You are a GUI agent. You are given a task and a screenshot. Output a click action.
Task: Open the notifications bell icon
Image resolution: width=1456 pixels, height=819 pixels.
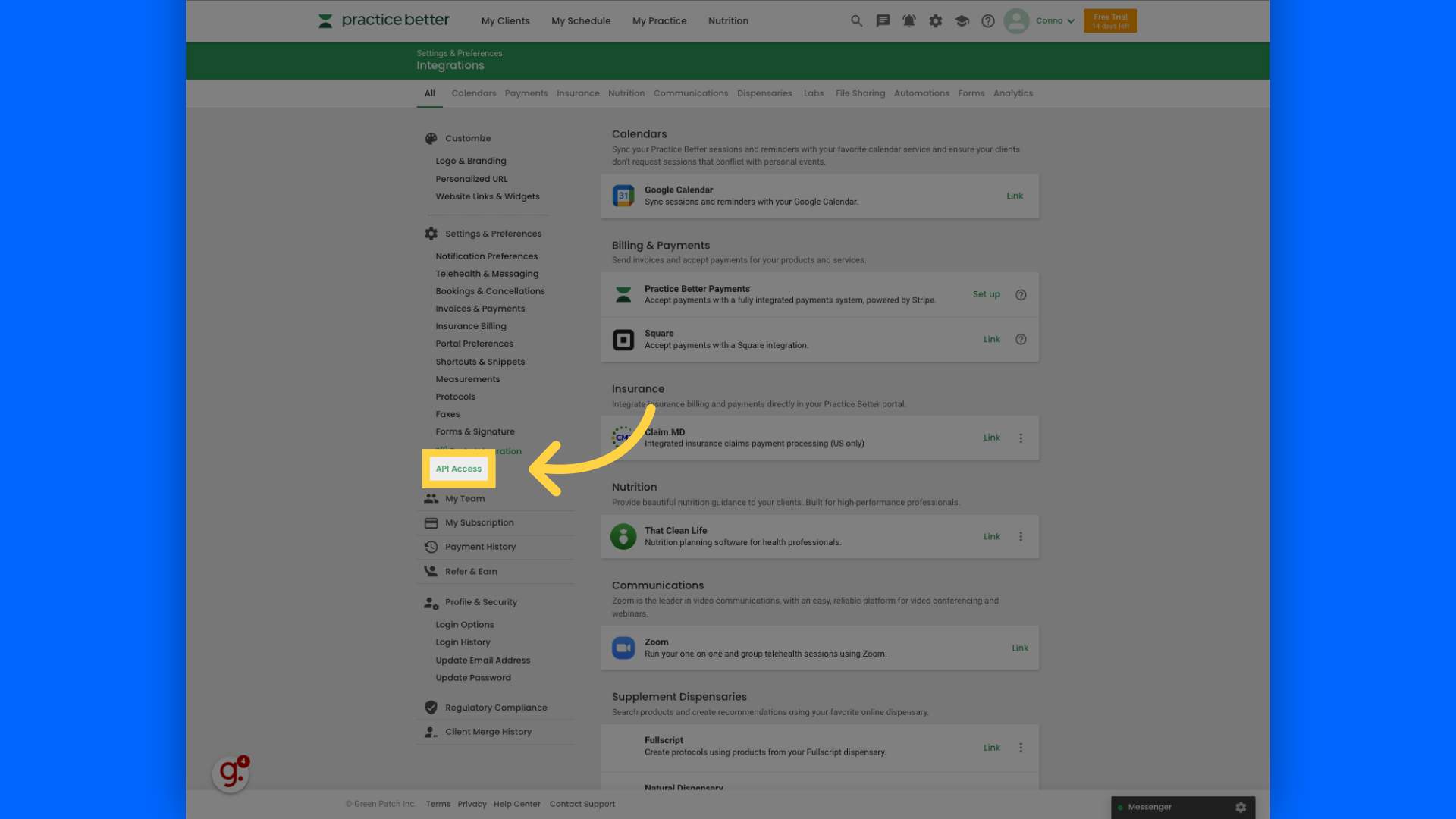(x=908, y=21)
